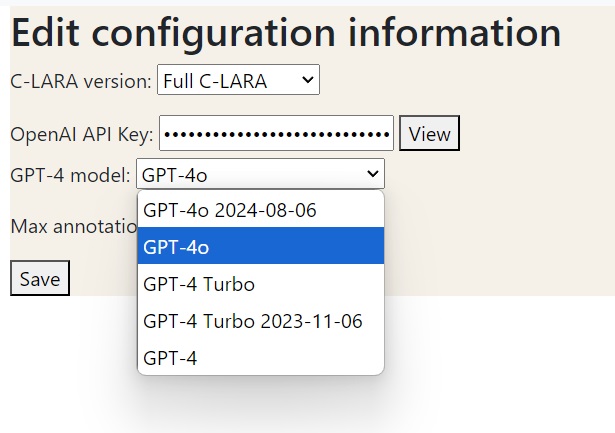
Task: Collapse the GPT-4 model combo box
Action: (x=260, y=175)
